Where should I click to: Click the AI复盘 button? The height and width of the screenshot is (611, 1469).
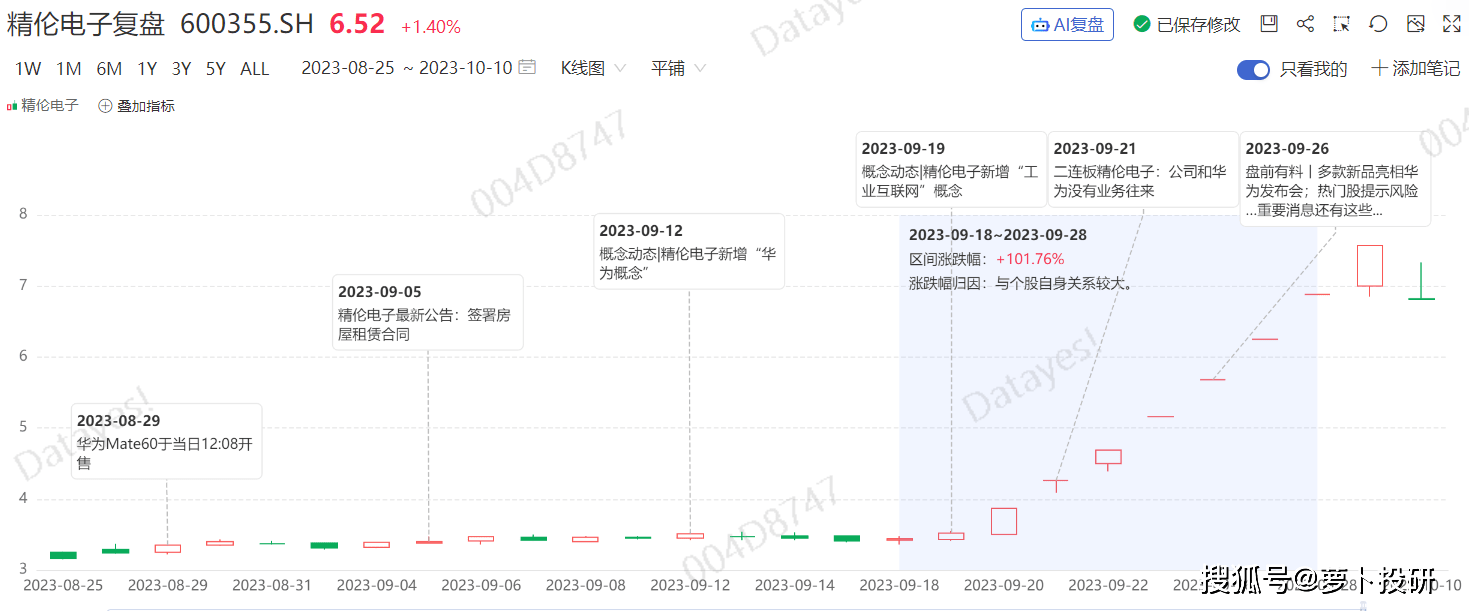click(x=1067, y=24)
